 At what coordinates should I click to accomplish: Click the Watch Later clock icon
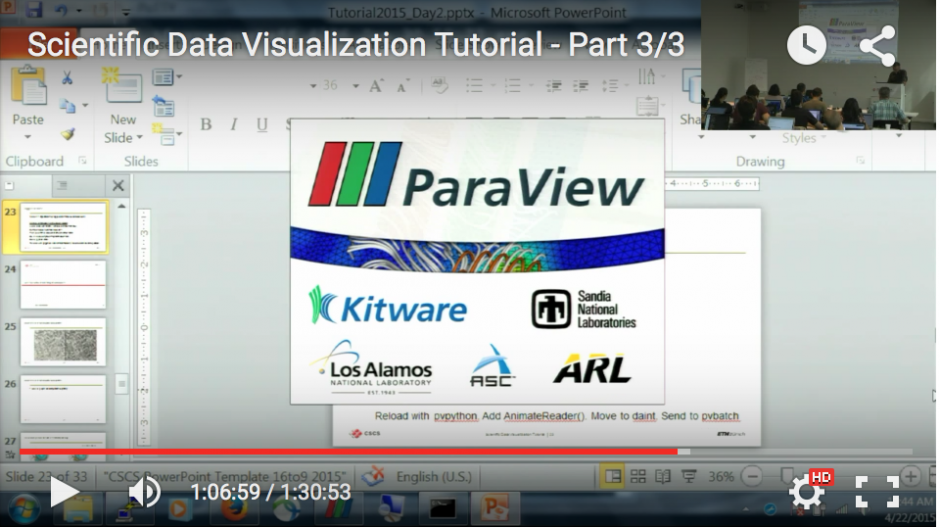806,45
